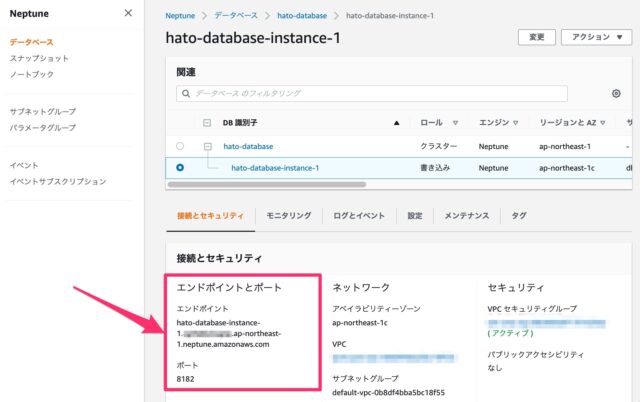Click the default-vpc-0b8df4bba5bc18f55 subnet group text
640x402 pixels.
389,393
